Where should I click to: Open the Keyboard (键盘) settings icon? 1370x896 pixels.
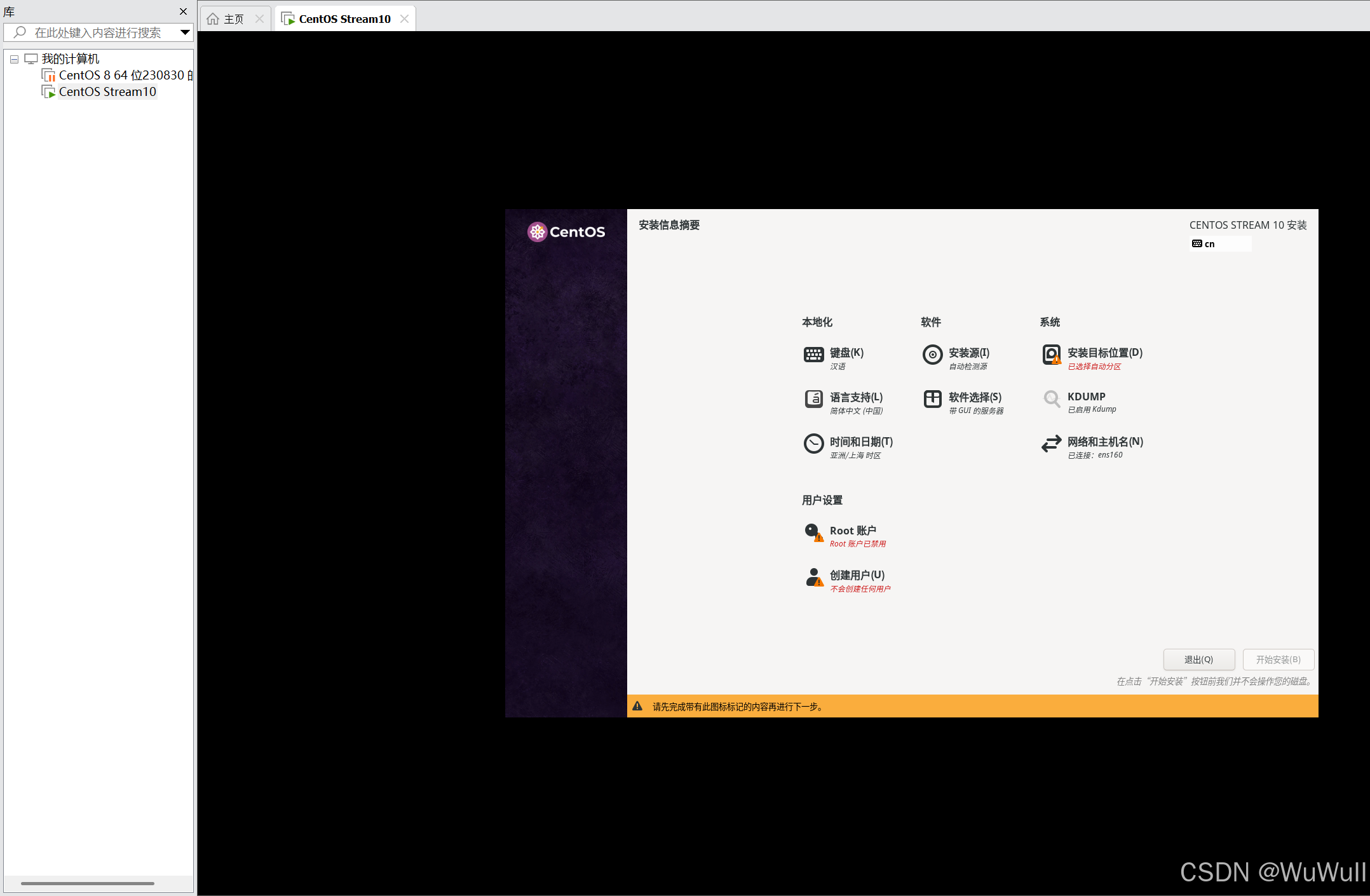[x=813, y=355]
